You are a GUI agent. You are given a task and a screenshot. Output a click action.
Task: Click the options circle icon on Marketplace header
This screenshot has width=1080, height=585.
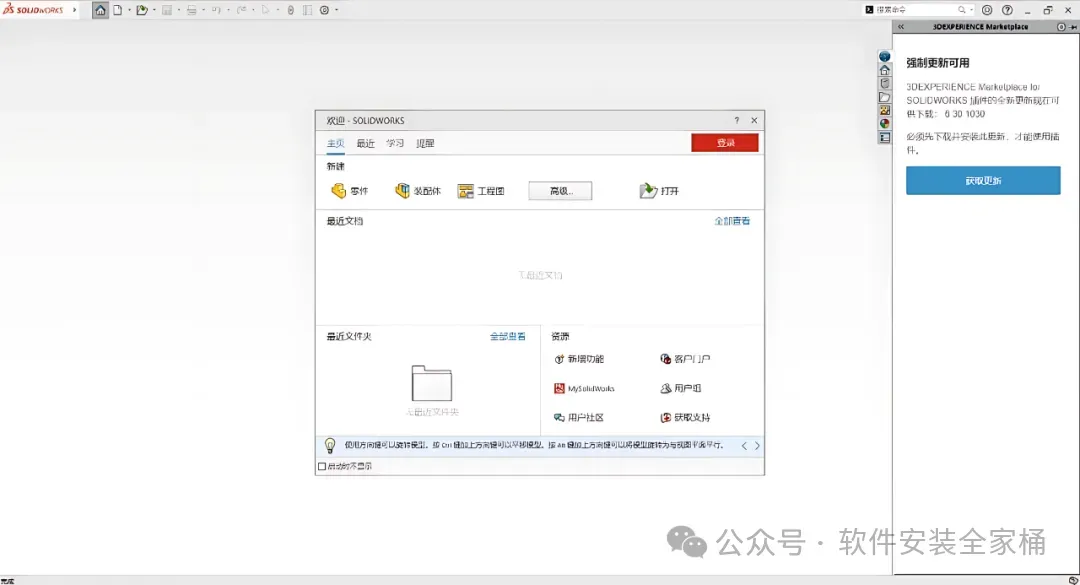pyautogui.click(x=1061, y=27)
